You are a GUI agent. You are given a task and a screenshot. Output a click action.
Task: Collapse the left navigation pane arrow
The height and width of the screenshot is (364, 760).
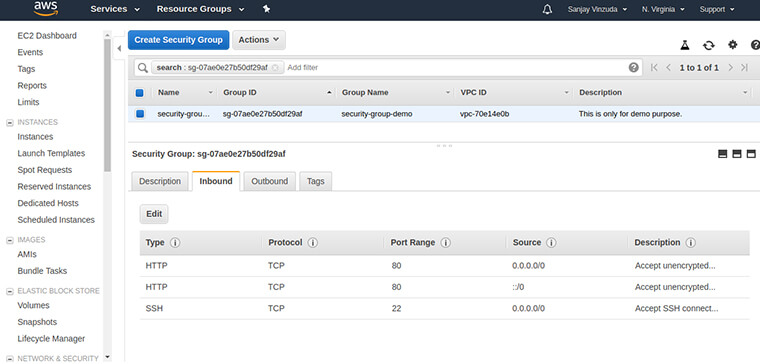tap(119, 48)
